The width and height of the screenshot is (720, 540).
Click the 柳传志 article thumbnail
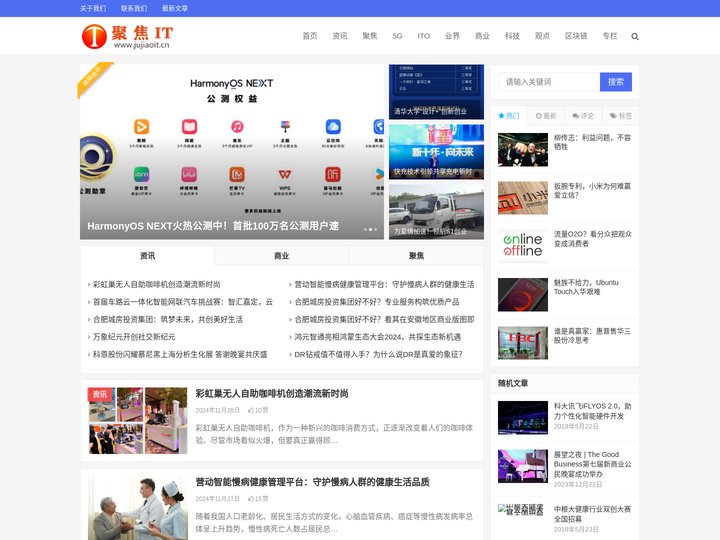tap(523, 150)
